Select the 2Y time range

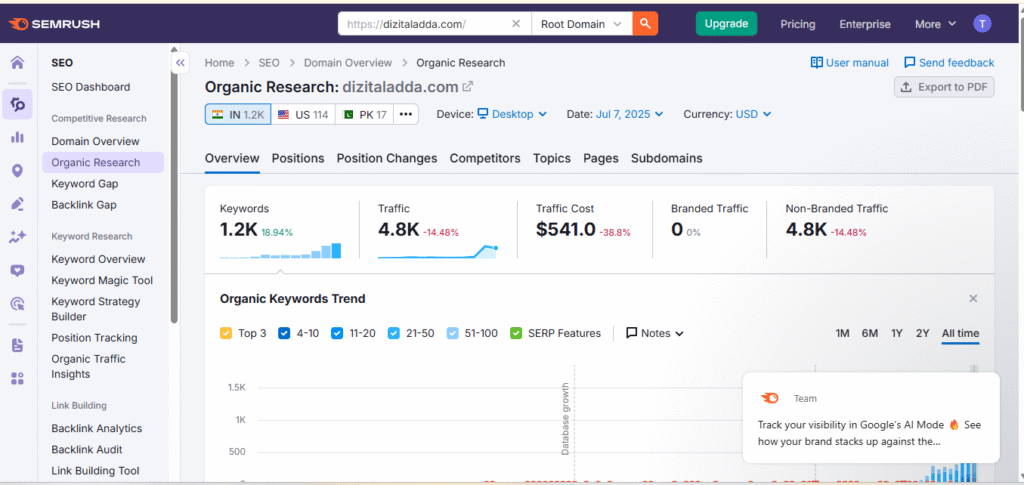tap(922, 334)
